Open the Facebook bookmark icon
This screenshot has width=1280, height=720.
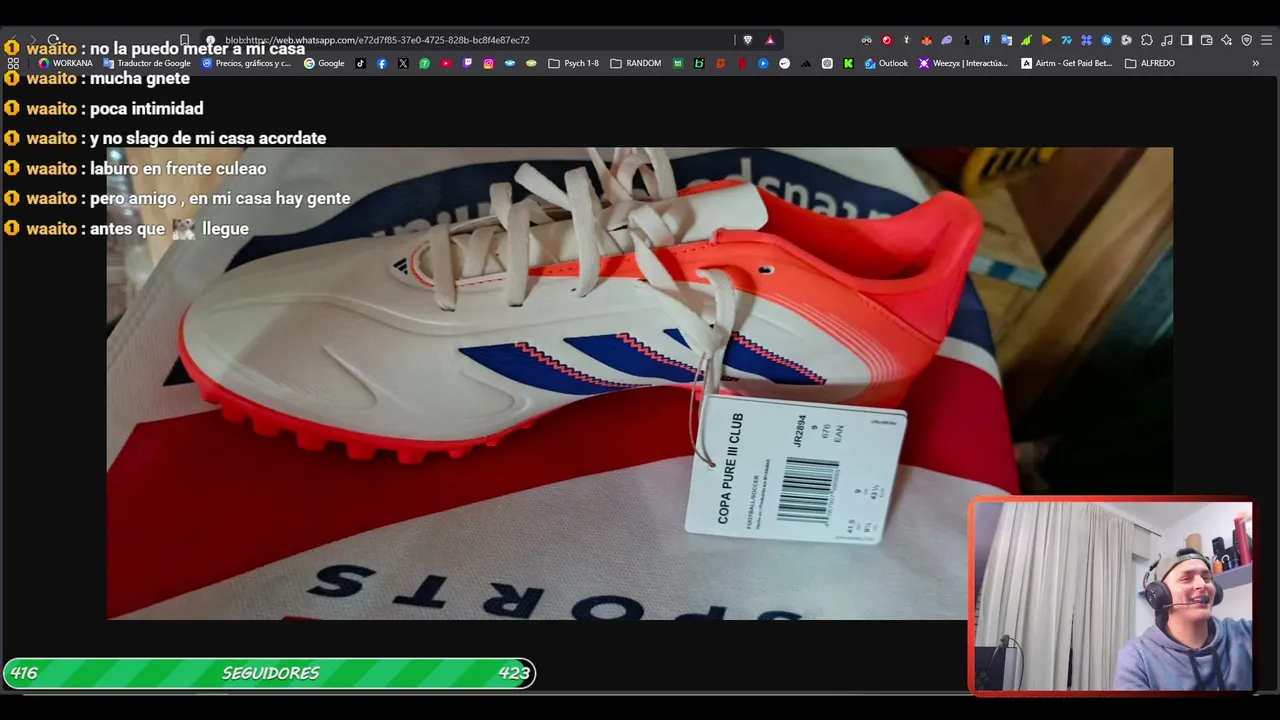382,63
